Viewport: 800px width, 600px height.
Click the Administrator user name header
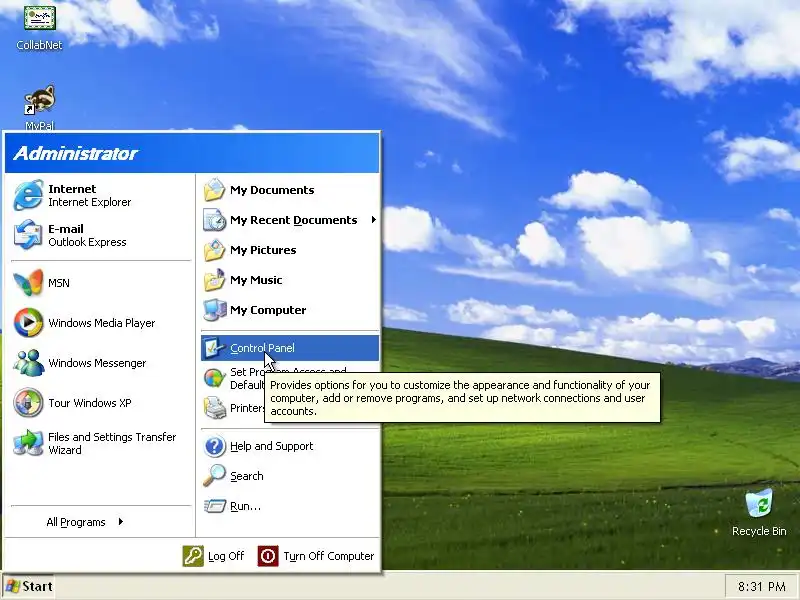(x=76, y=154)
